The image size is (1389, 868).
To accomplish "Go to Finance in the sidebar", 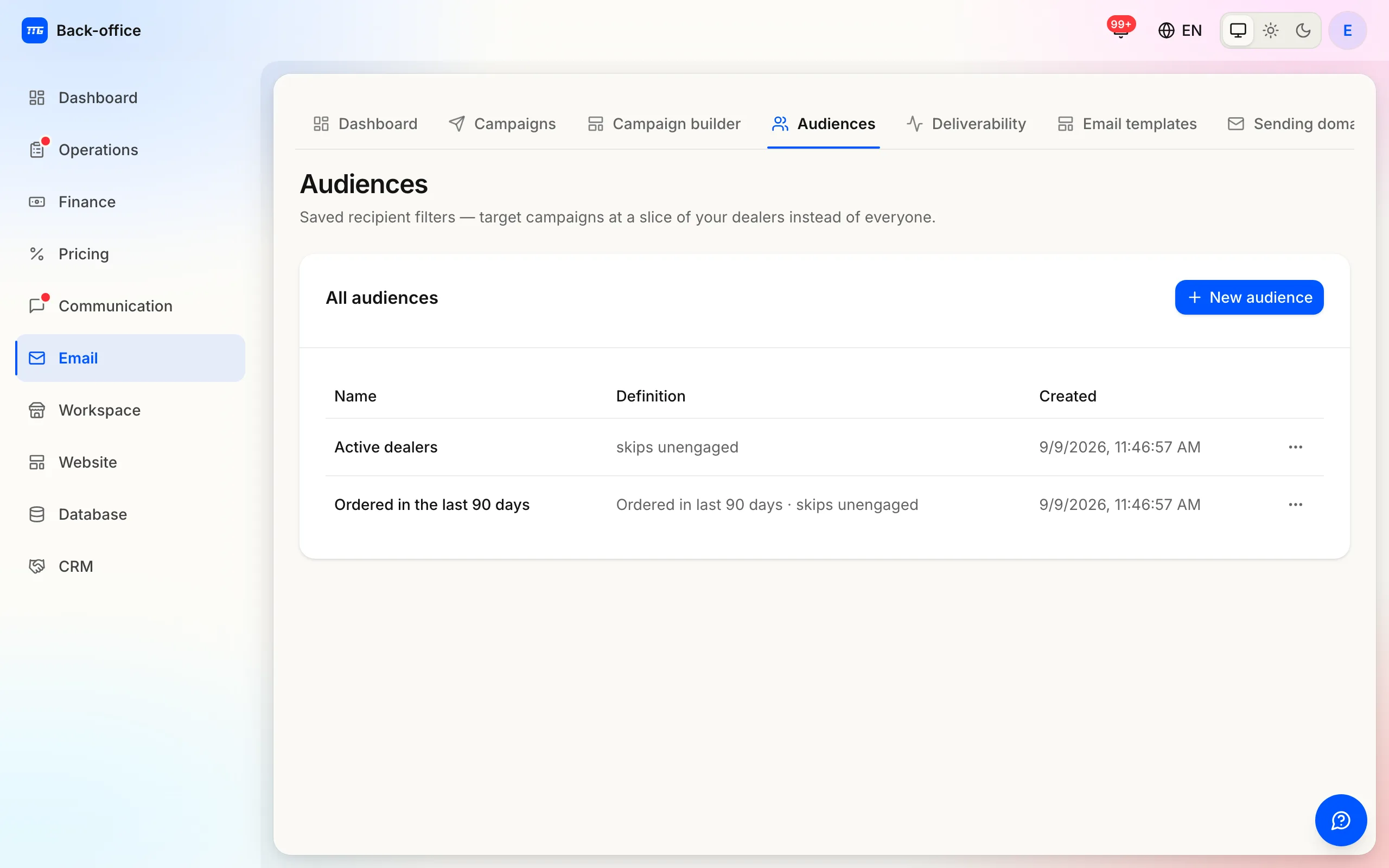I will coord(130,202).
